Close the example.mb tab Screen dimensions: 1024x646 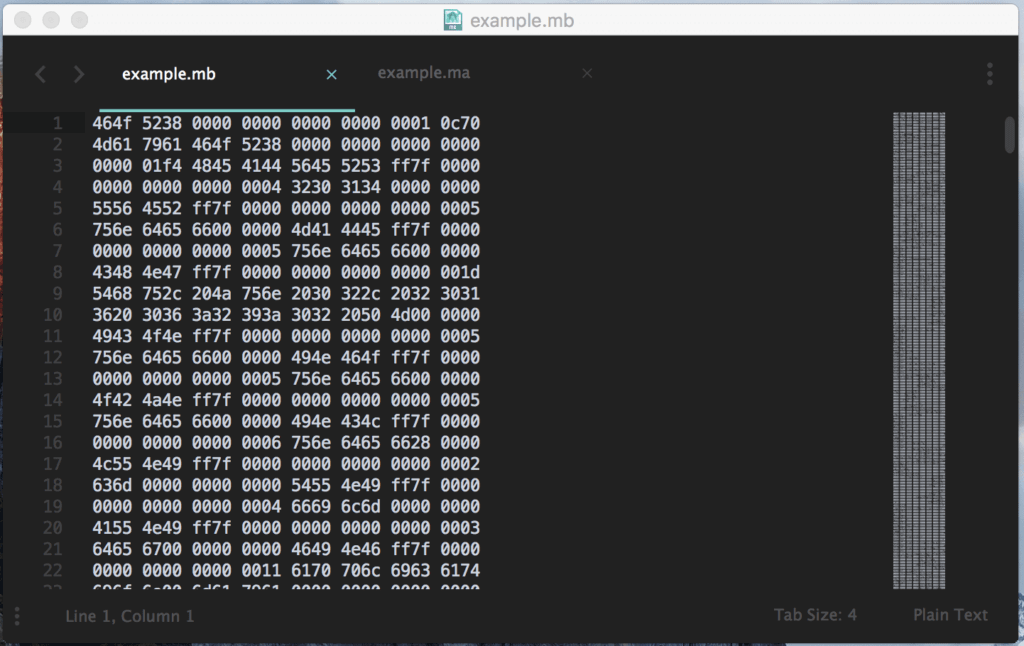tap(331, 74)
